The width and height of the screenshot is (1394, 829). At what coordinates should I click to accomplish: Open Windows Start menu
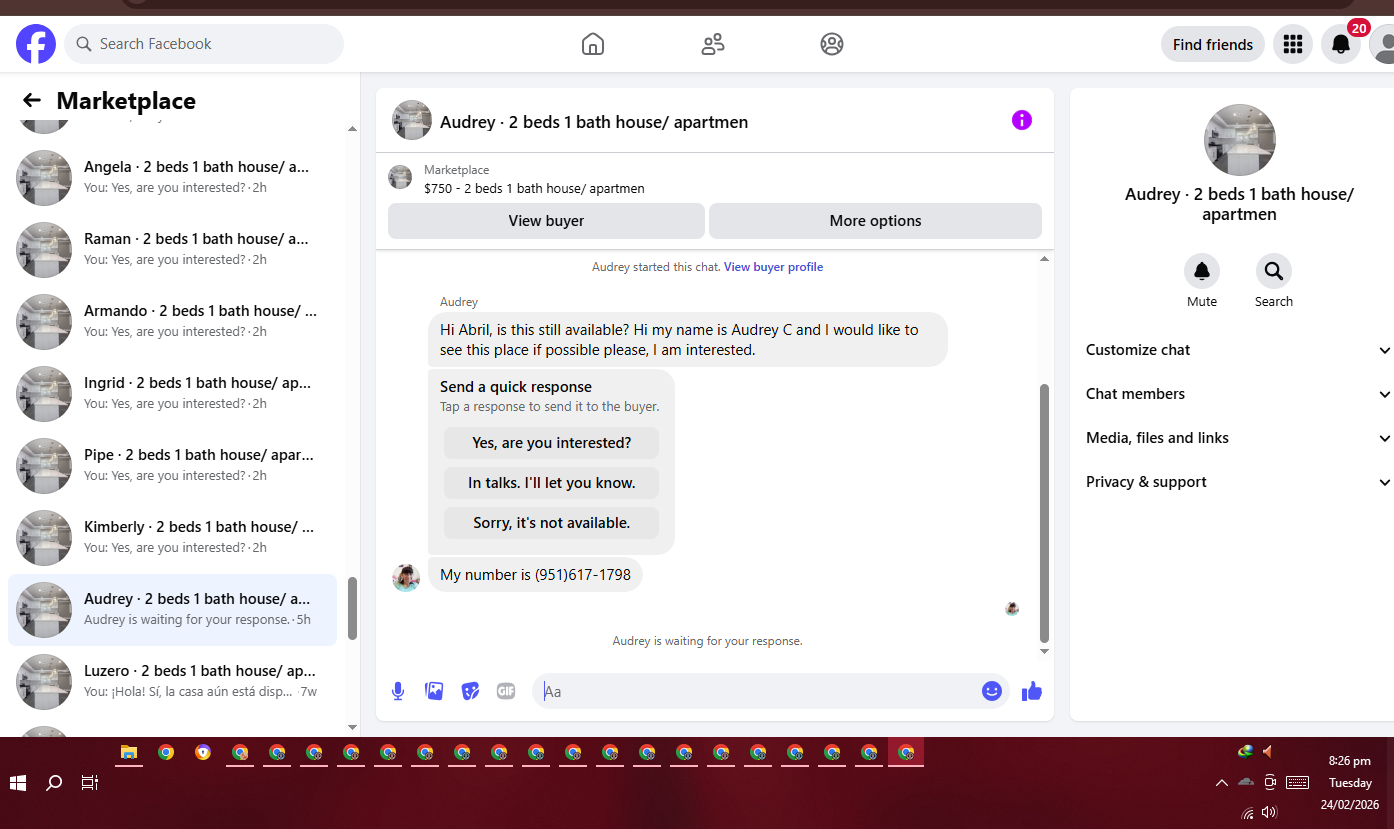click(18, 783)
